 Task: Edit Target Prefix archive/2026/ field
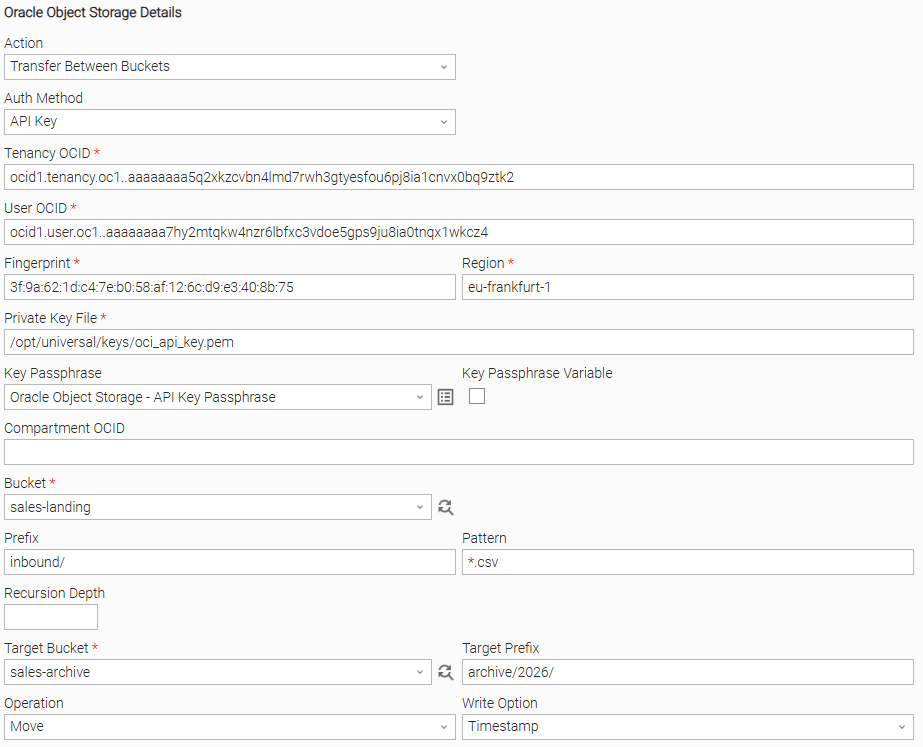point(688,672)
